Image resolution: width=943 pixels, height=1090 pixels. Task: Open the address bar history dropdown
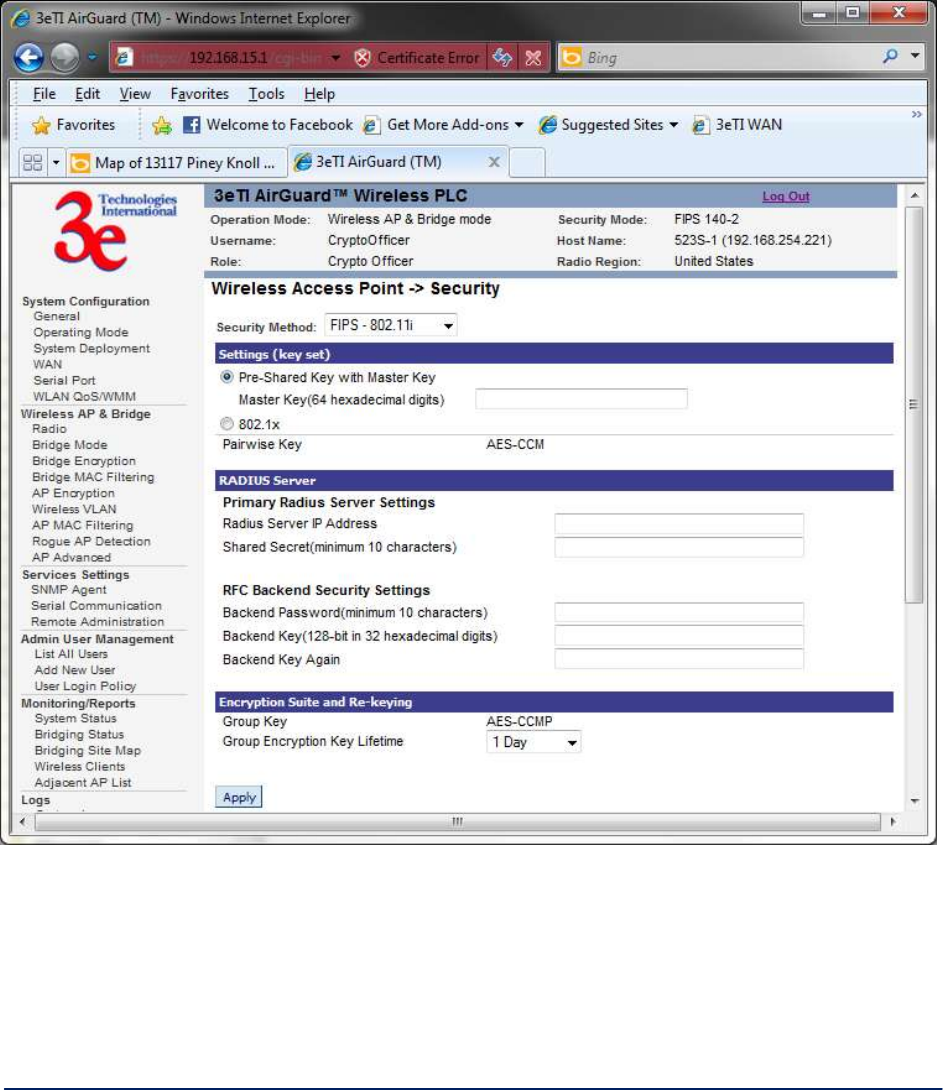pyautogui.click(x=336, y=58)
